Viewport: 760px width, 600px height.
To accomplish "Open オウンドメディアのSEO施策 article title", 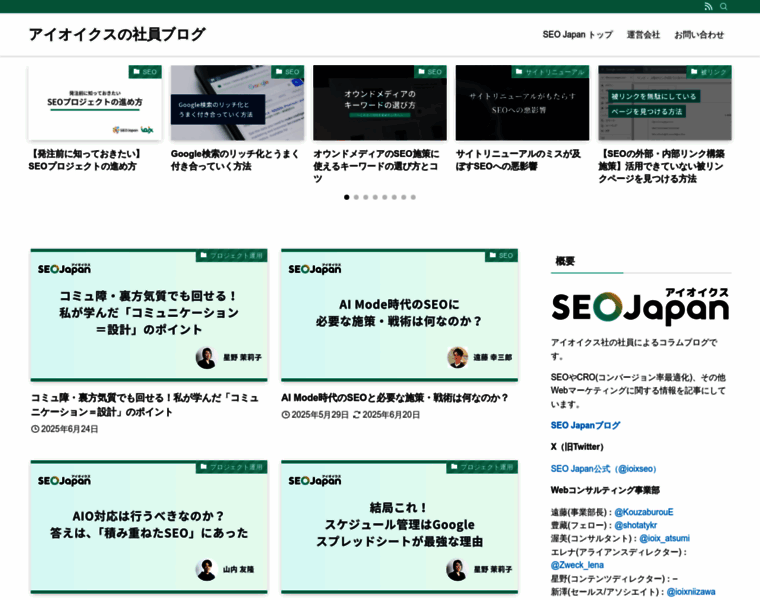I will pyautogui.click(x=377, y=166).
